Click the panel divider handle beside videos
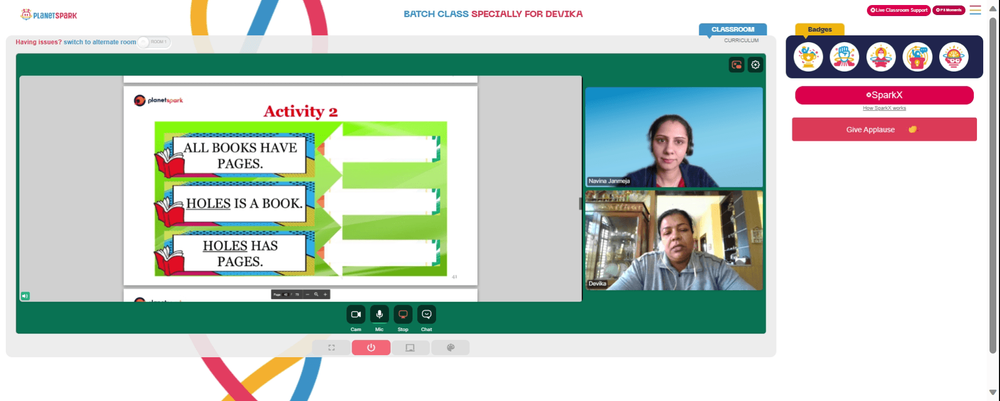This screenshot has height=401, width=1000. (580, 203)
